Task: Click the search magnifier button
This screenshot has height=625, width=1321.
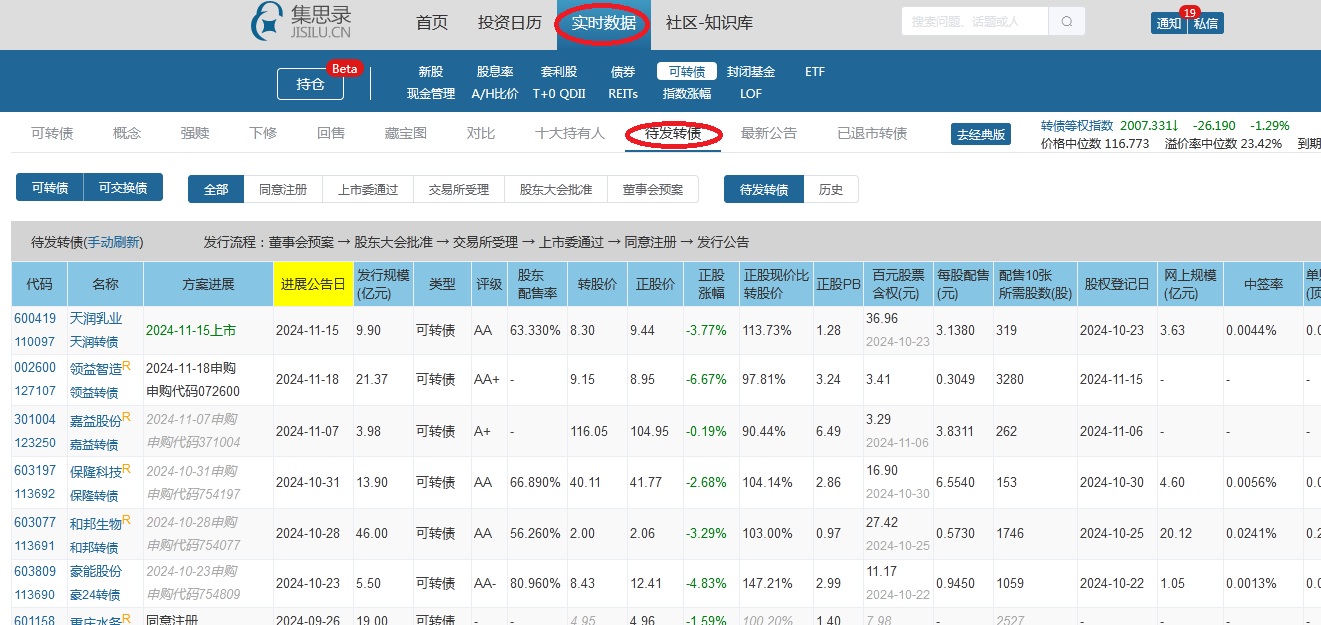Action: point(1066,22)
